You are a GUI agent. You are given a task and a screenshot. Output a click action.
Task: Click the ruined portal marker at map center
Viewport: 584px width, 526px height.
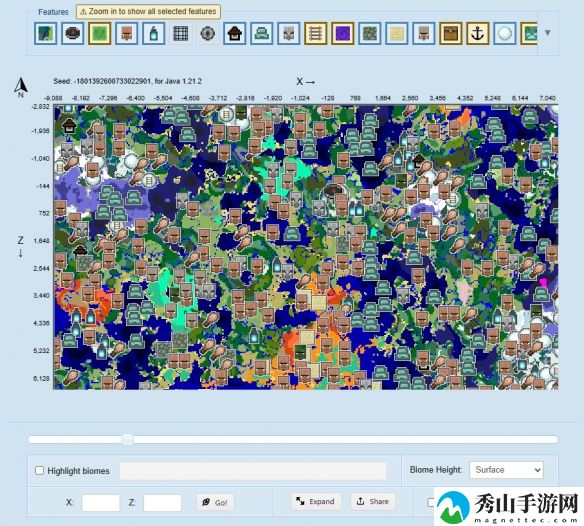point(333,190)
